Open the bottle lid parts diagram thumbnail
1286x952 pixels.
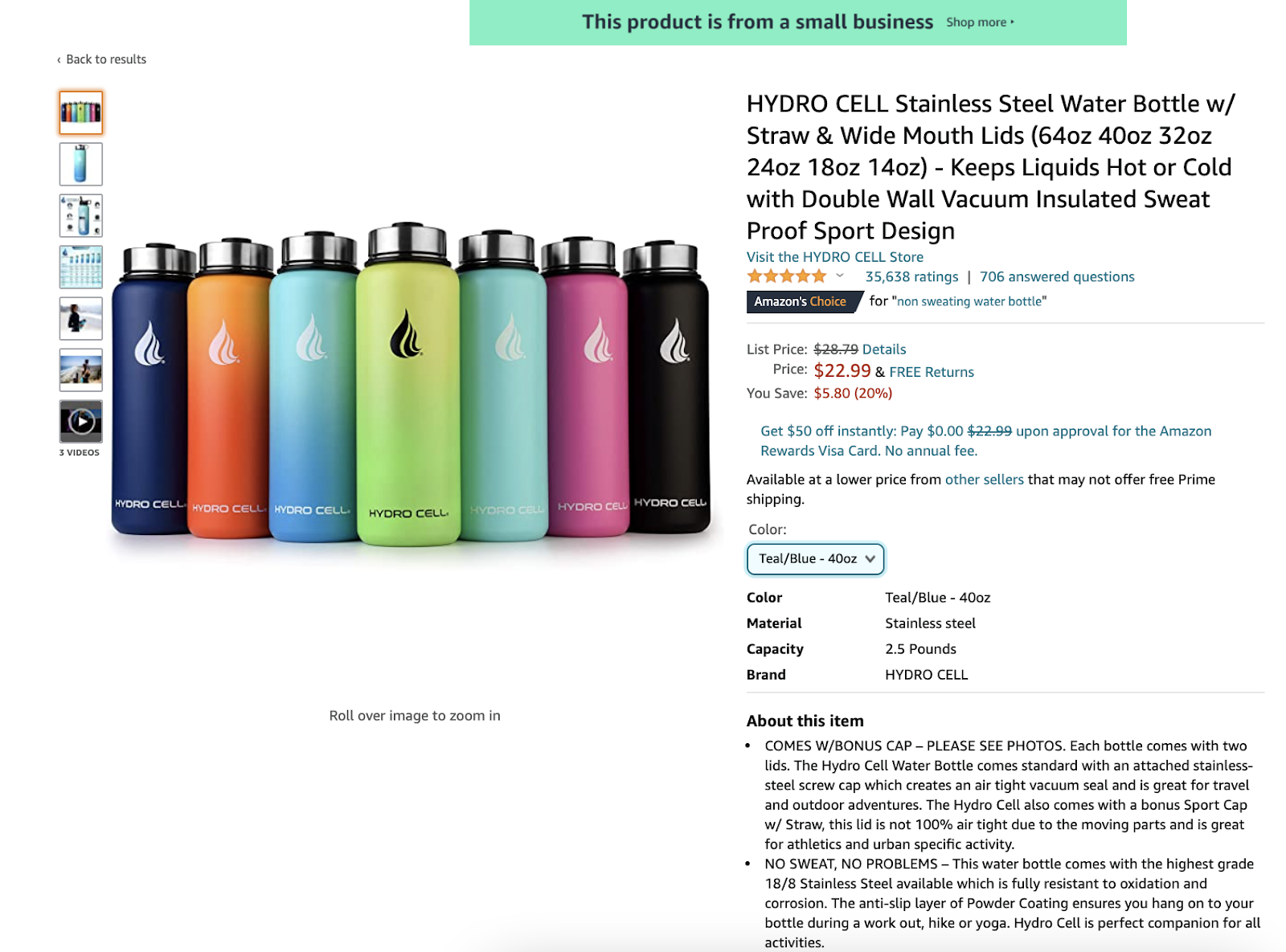point(80,215)
